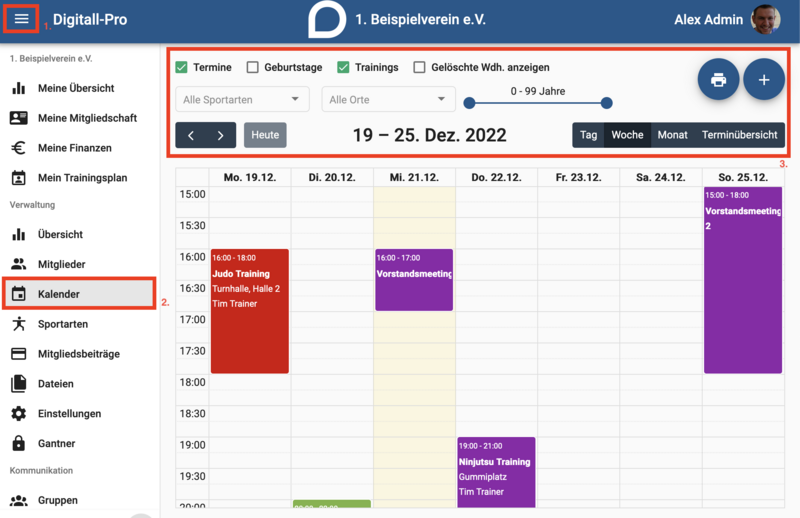Add a new appointment with plus button
This screenshot has height=518, width=800.
[x=764, y=80]
